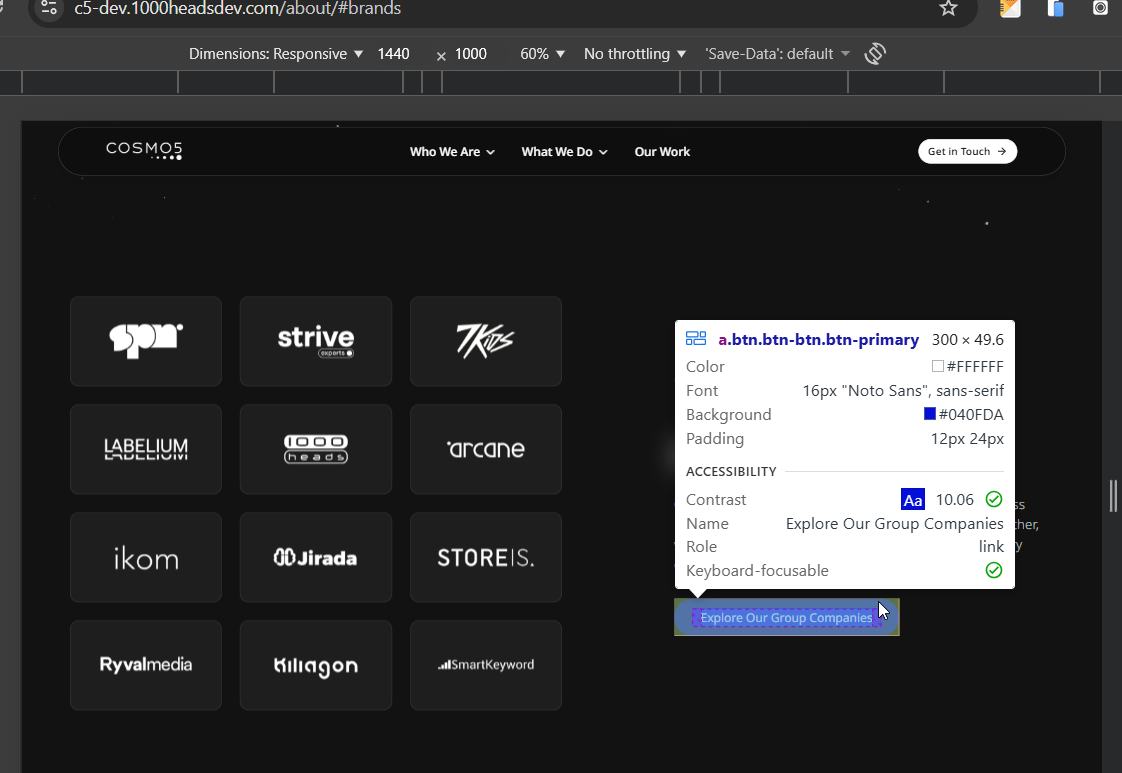1122x773 pixels.
Task: Click the bookmark star icon in address bar
Action: [948, 8]
